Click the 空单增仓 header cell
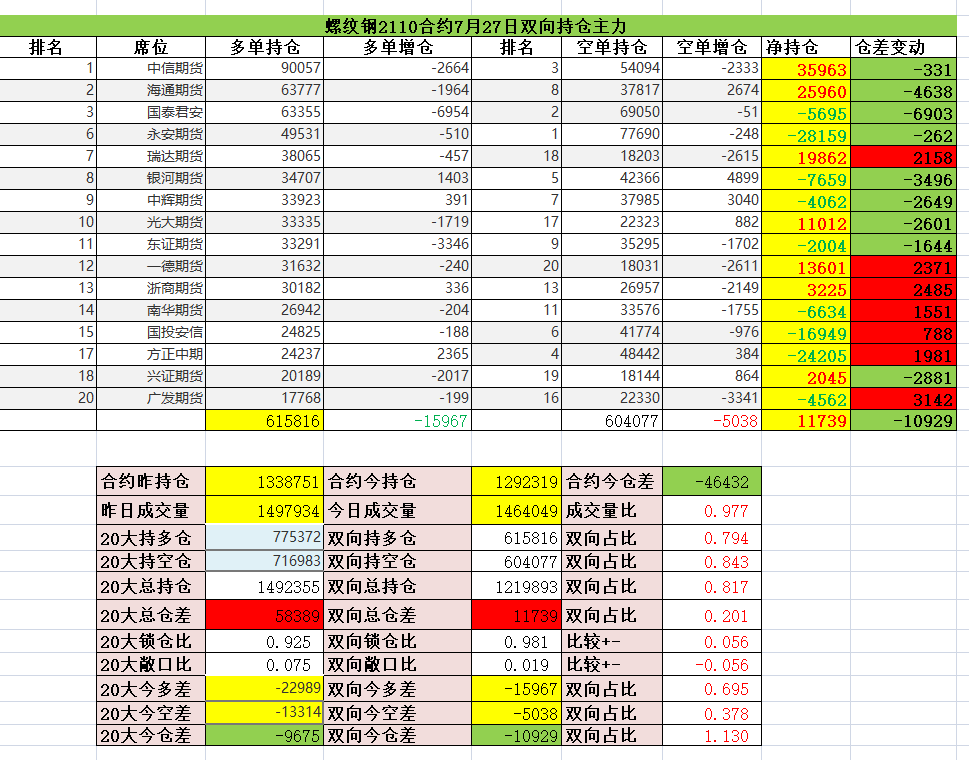This screenshot has height=760, width=969. tap(711, 47)
